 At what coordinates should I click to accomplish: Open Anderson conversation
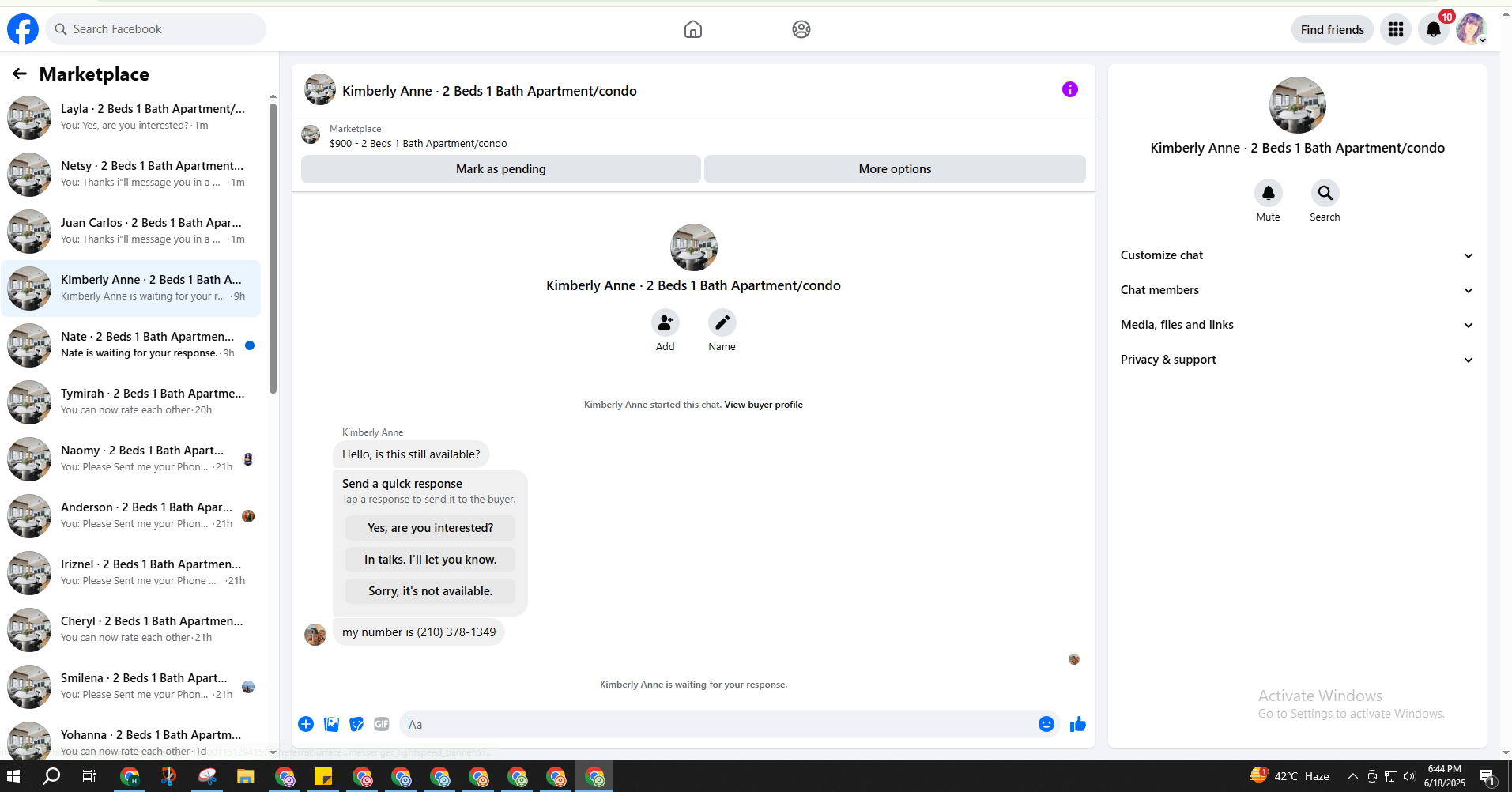131,516
